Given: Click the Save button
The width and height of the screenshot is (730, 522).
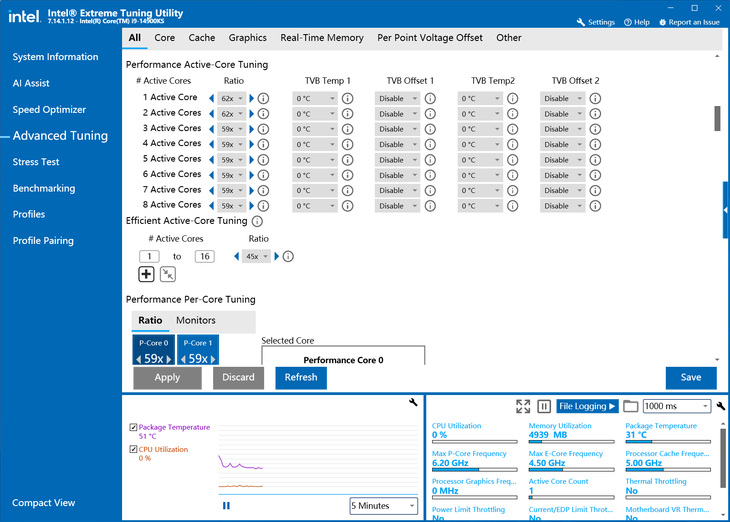Looking at the screenshot, I should tap(691, 378).
